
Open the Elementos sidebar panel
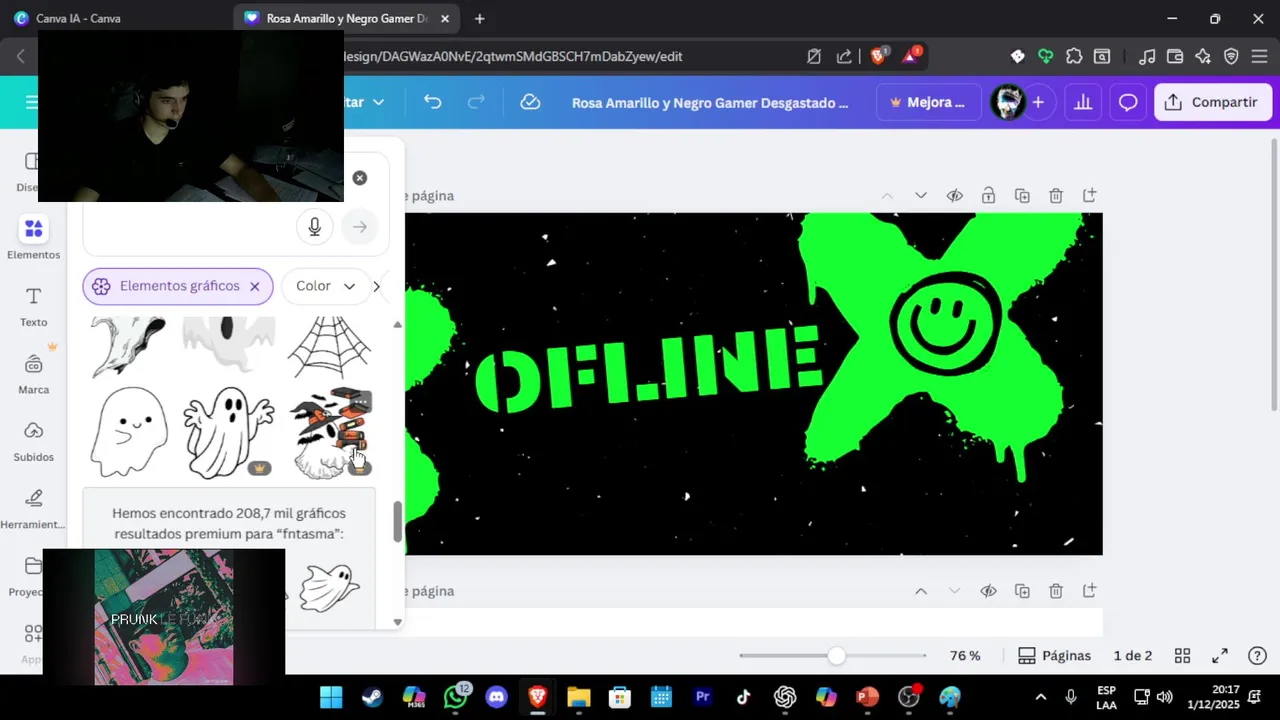pos(33,238)
